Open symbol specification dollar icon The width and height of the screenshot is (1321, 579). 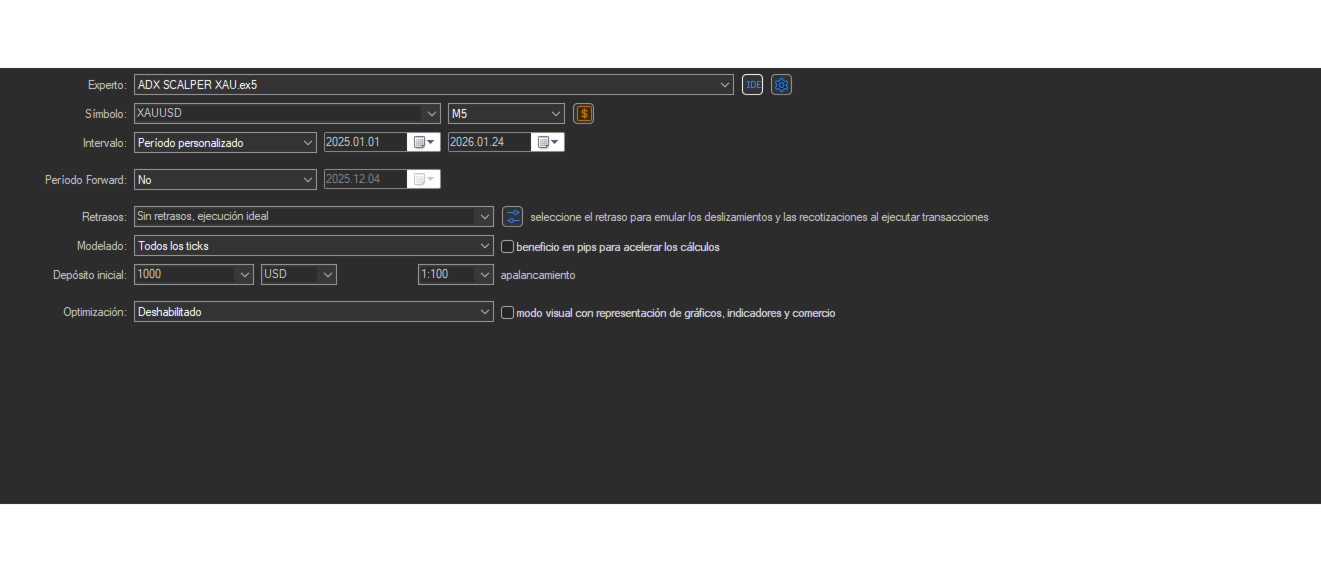[584, 114]
